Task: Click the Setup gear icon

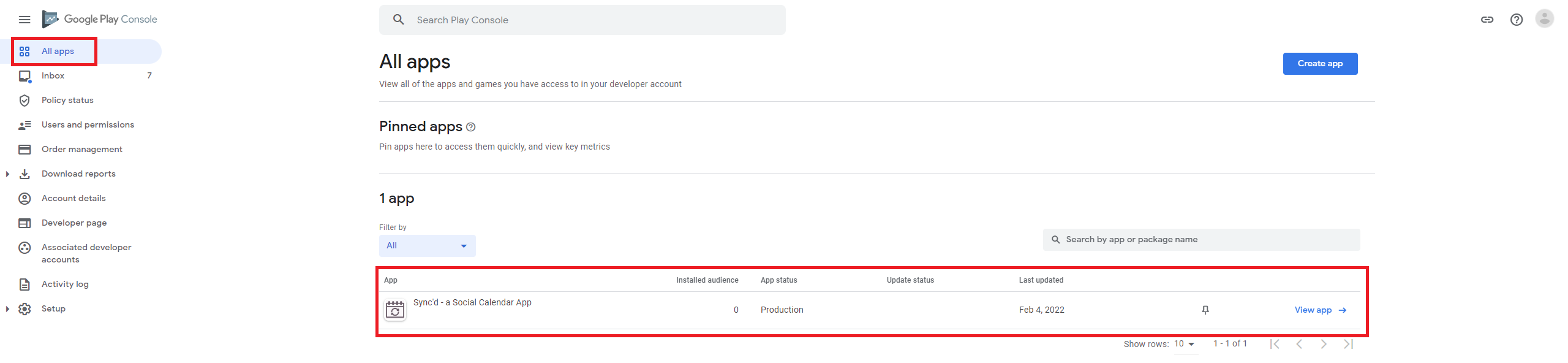Action: [24, 309]
